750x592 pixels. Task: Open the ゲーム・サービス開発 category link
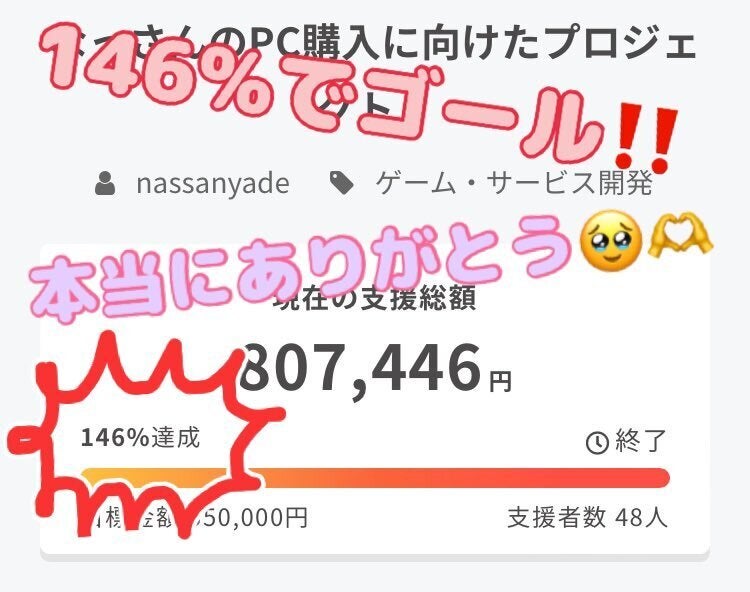click(x=513, y=183)
